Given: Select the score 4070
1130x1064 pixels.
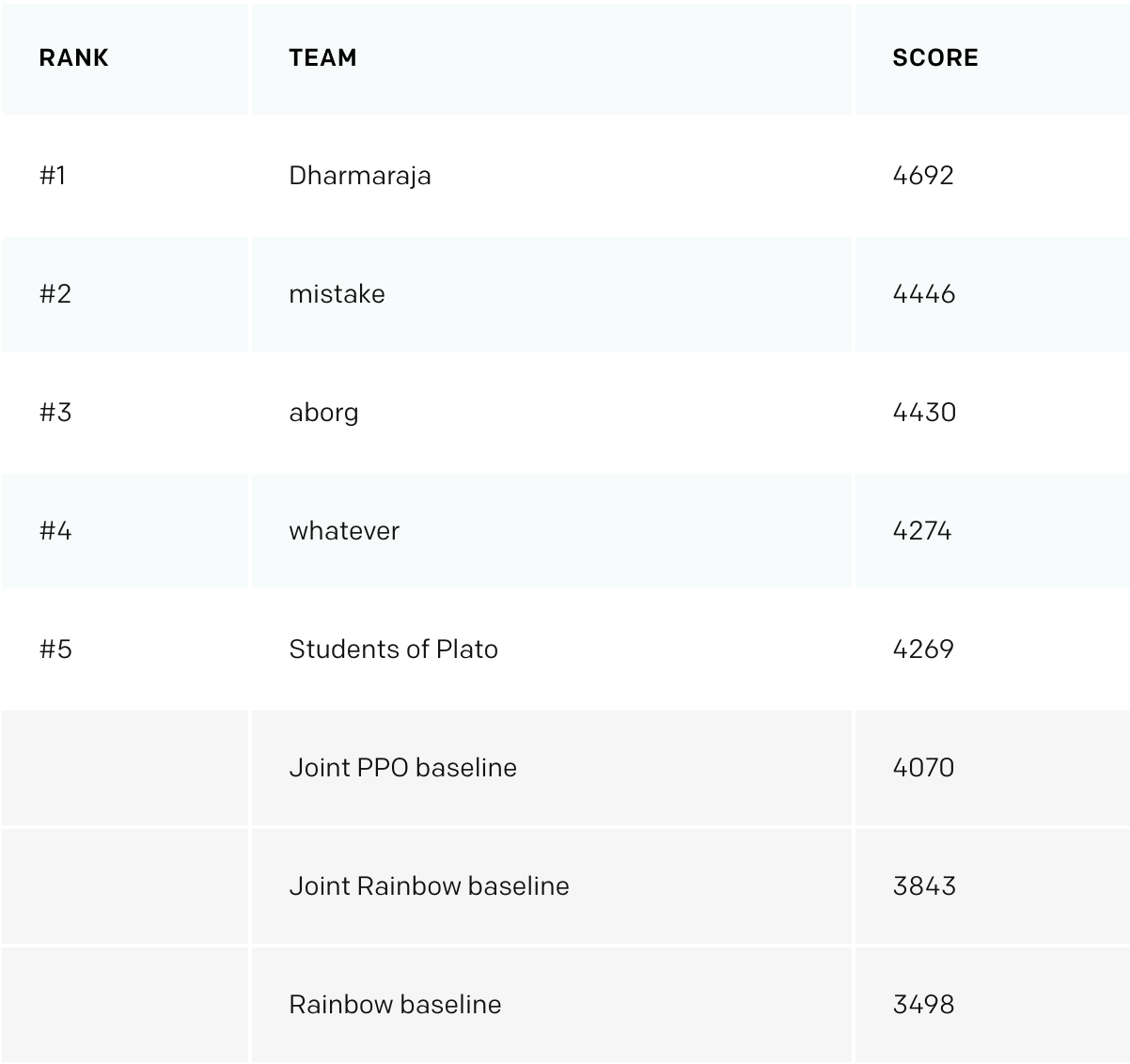Looking at the screenshot, I should 922,768.
